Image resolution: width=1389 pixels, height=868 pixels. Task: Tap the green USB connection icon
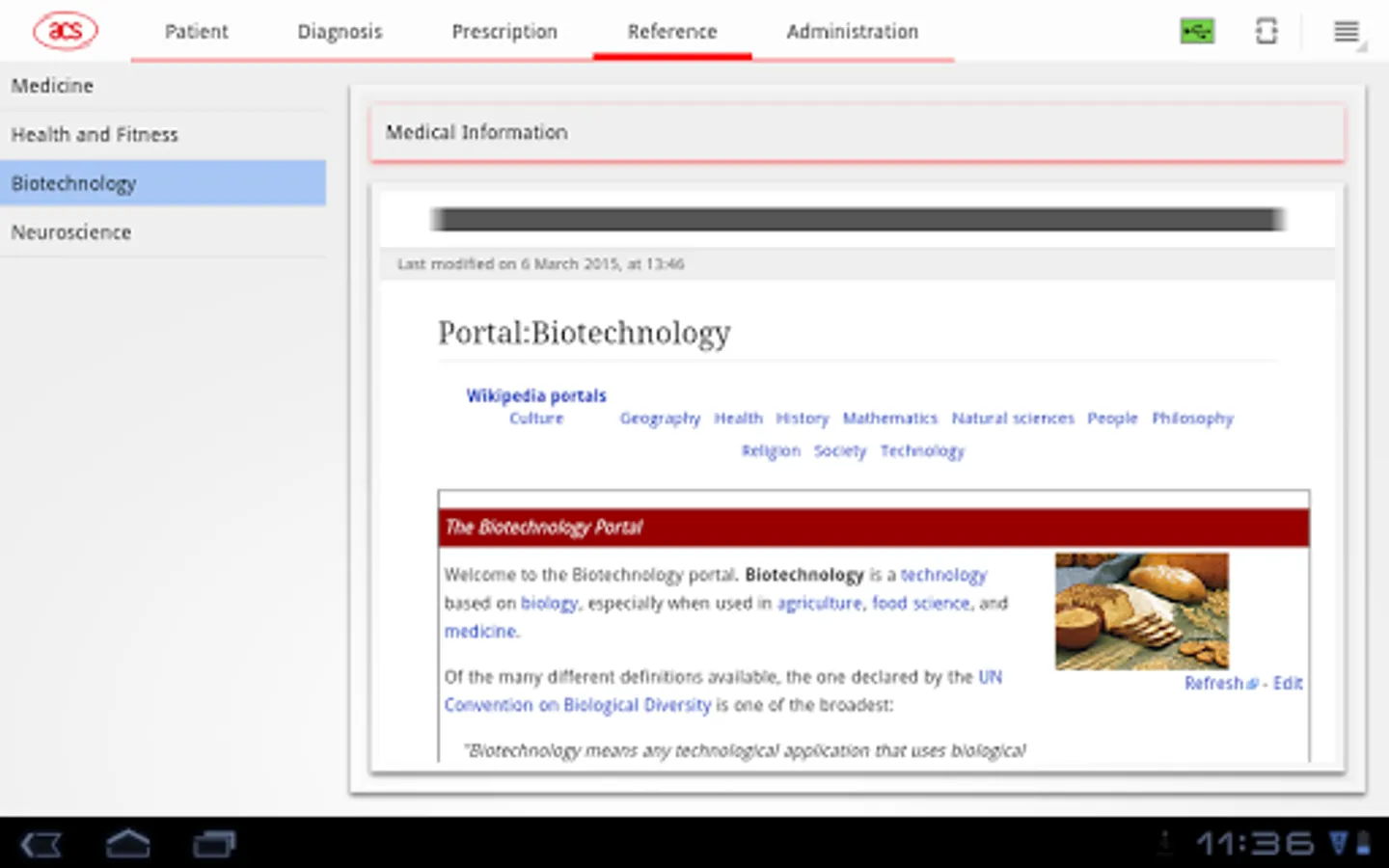pos(1197,32)
